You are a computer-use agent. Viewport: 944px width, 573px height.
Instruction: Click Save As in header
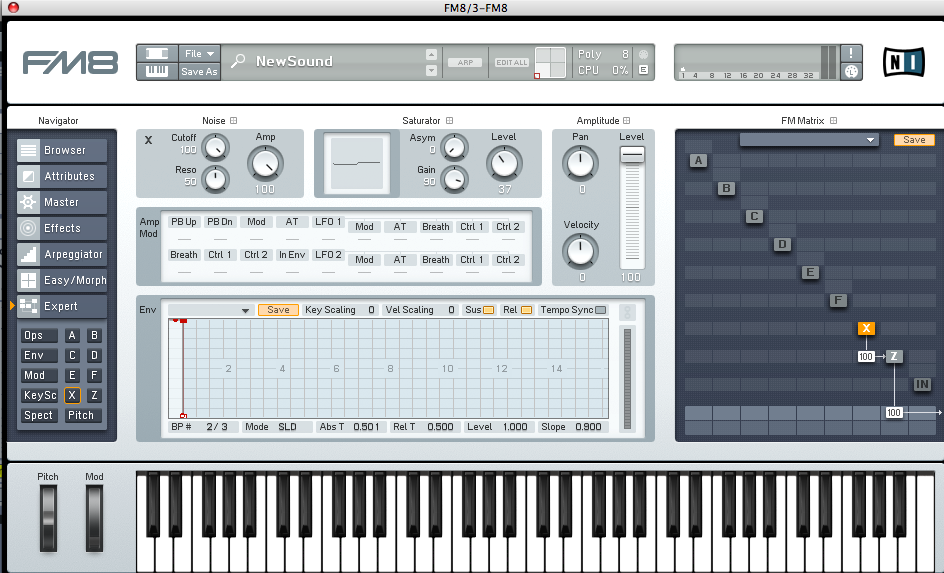coord(199,71)
